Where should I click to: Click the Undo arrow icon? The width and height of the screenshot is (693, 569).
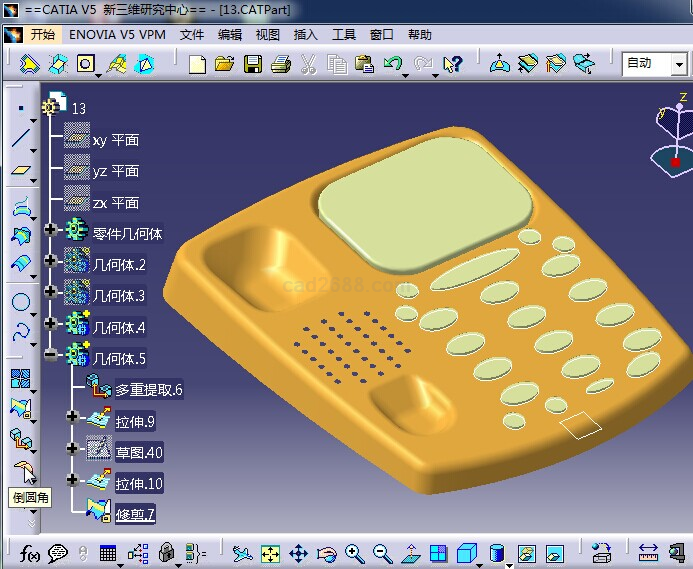(392, 64)
